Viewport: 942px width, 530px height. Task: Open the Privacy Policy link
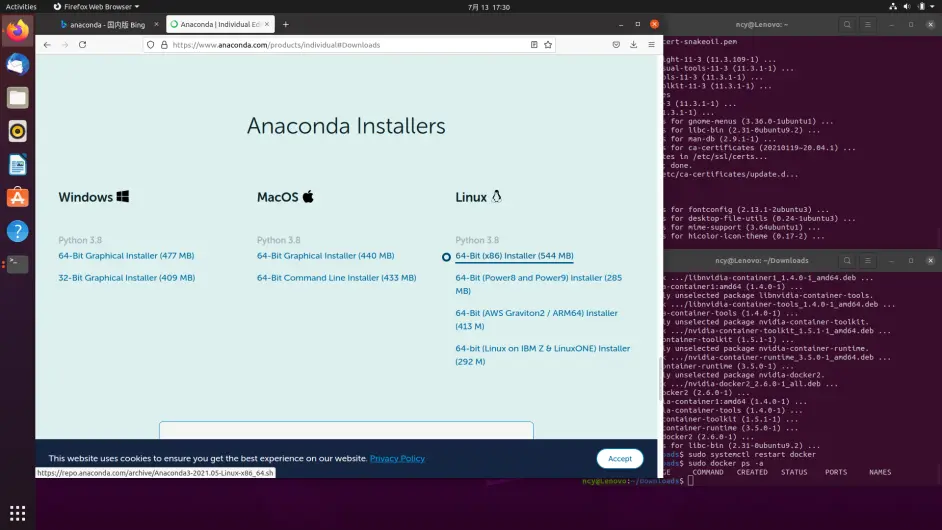click(397, 458)
